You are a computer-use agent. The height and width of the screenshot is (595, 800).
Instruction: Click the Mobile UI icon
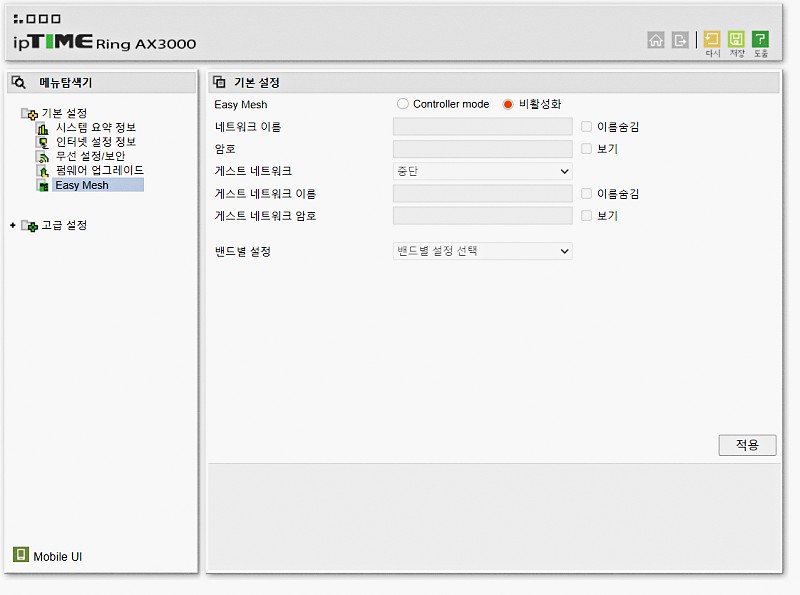click(21, 555)
